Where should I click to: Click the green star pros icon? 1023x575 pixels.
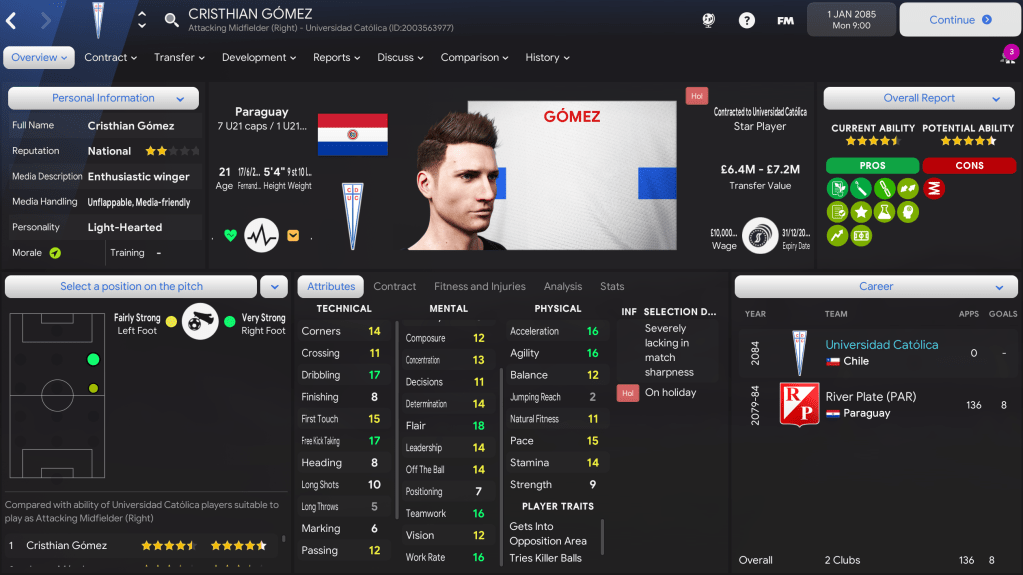tap(861, 211)
